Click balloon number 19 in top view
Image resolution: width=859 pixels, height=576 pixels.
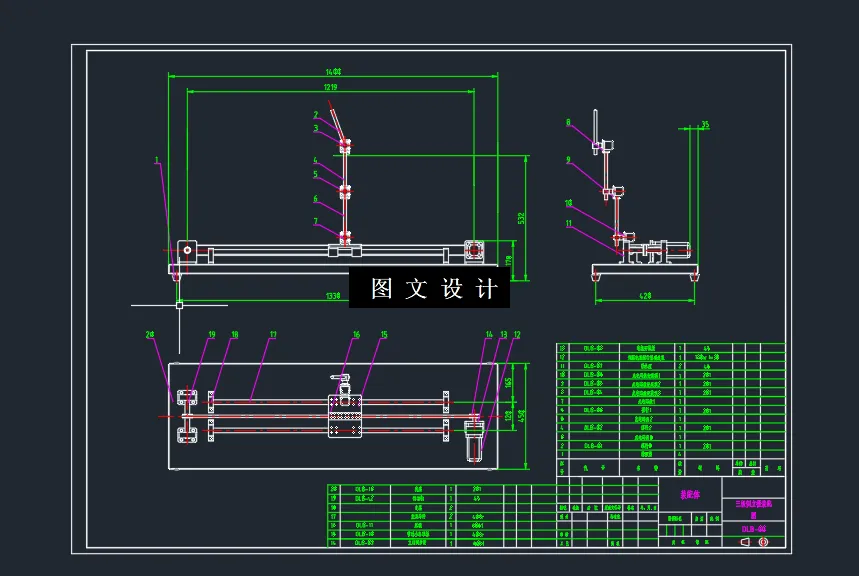pyautogui.click(x=212, y=334)
